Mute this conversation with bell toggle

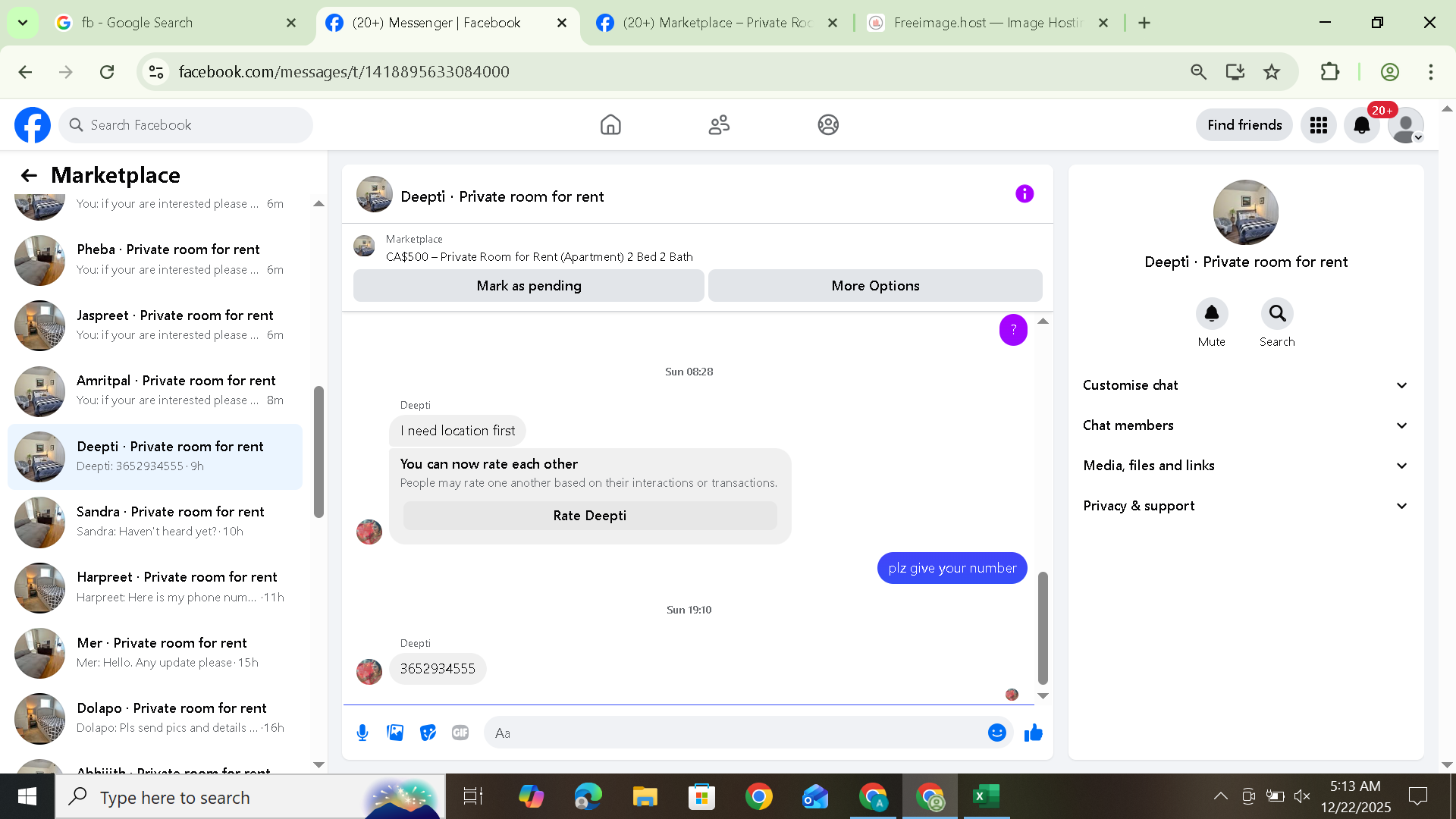click(x=1211, y=314)
